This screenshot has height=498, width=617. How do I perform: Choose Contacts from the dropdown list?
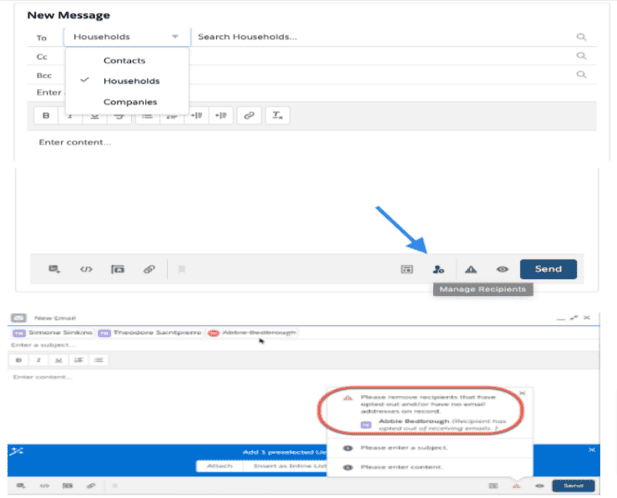(124, 61)
